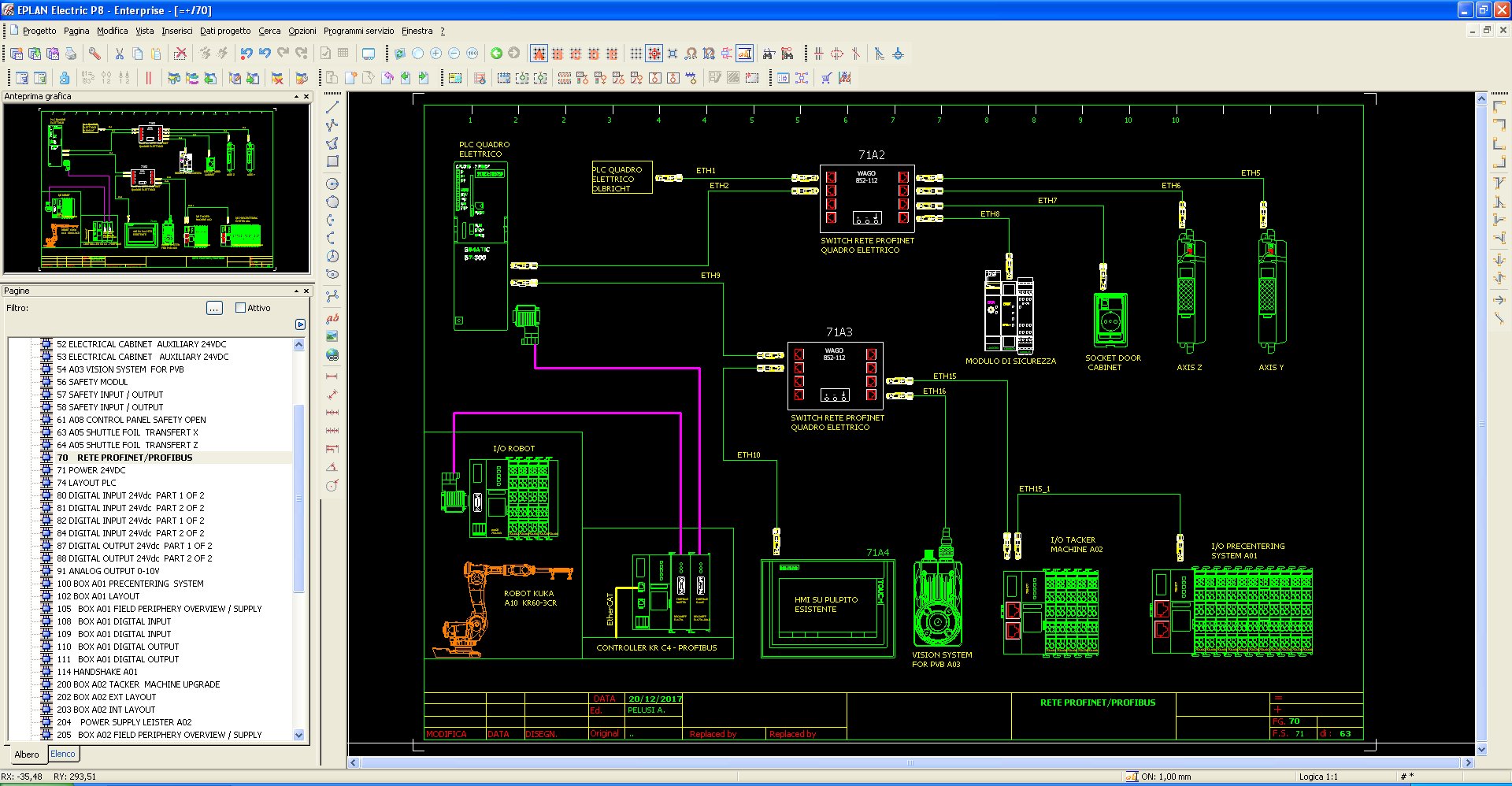Click the shopping cart device selection icon
The image size is (1512, 786).
[x=826, y=78]
